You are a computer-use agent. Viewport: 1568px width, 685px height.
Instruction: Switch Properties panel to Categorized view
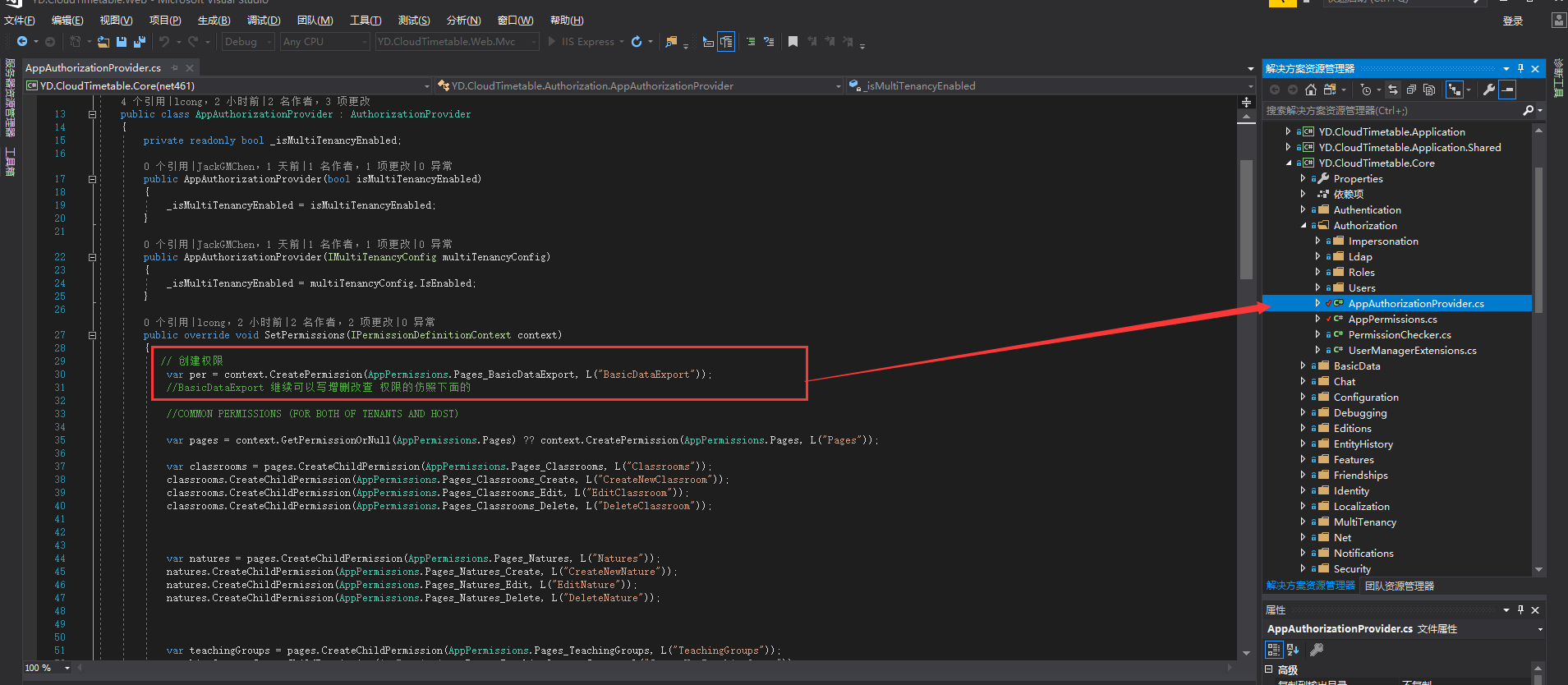[1274, 650]
